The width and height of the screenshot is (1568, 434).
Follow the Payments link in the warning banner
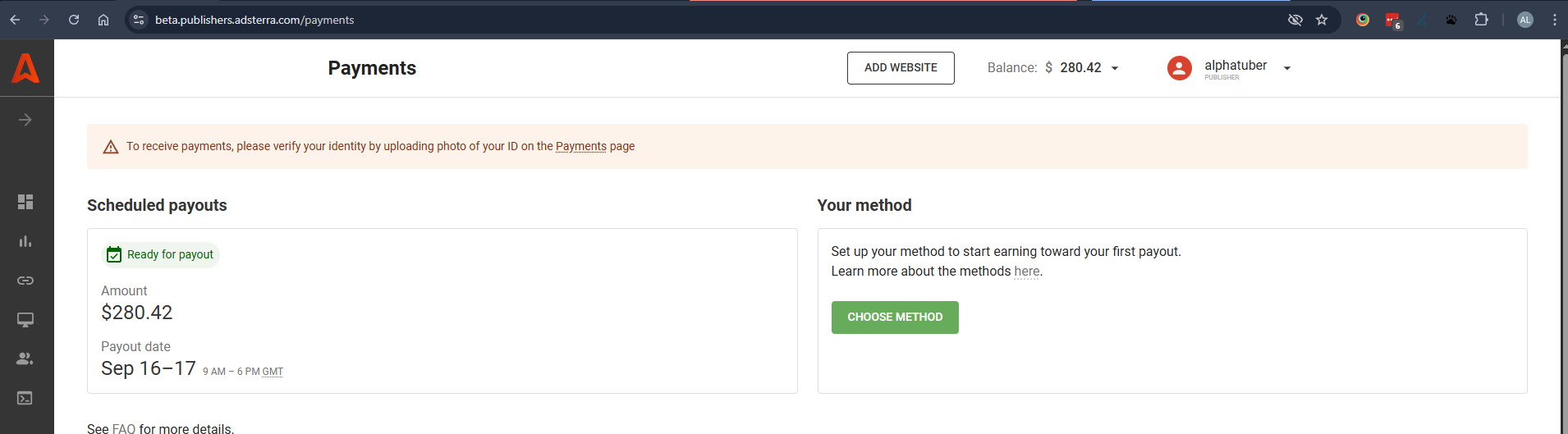pyautogui.click(x=580, y=146)
